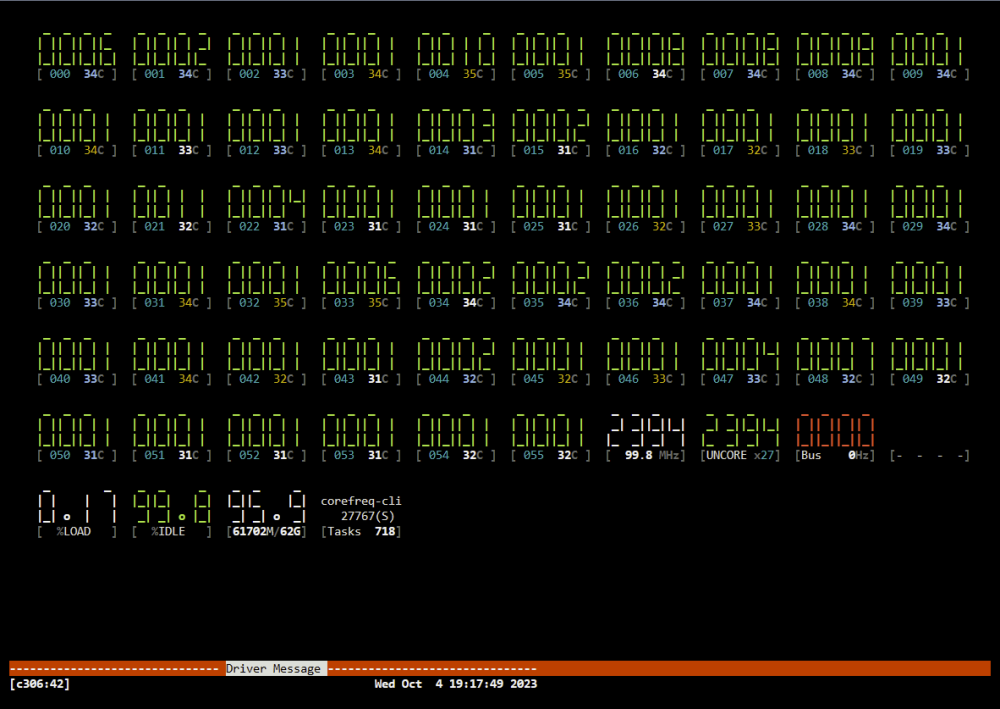Select the core 050 31C label
Screen dimensions: 1000x709
77,455
